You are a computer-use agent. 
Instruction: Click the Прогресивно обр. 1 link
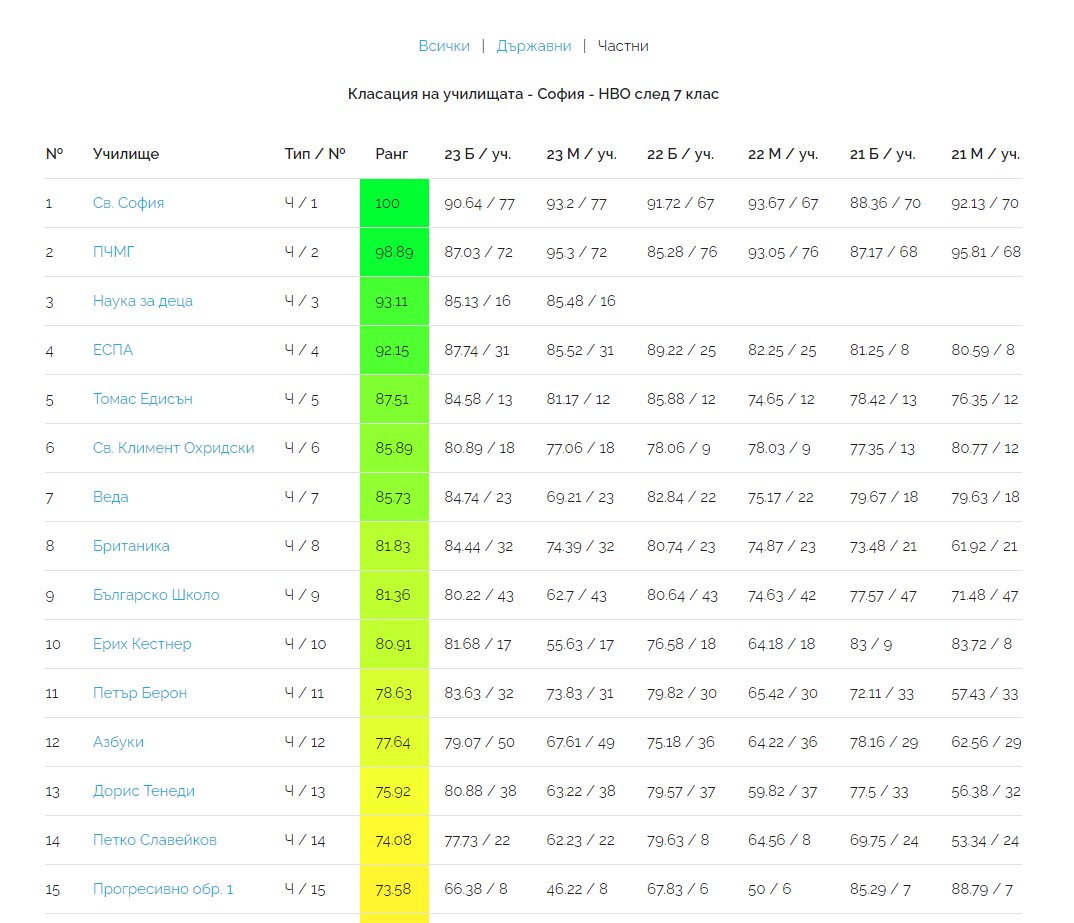click(163, 889)
